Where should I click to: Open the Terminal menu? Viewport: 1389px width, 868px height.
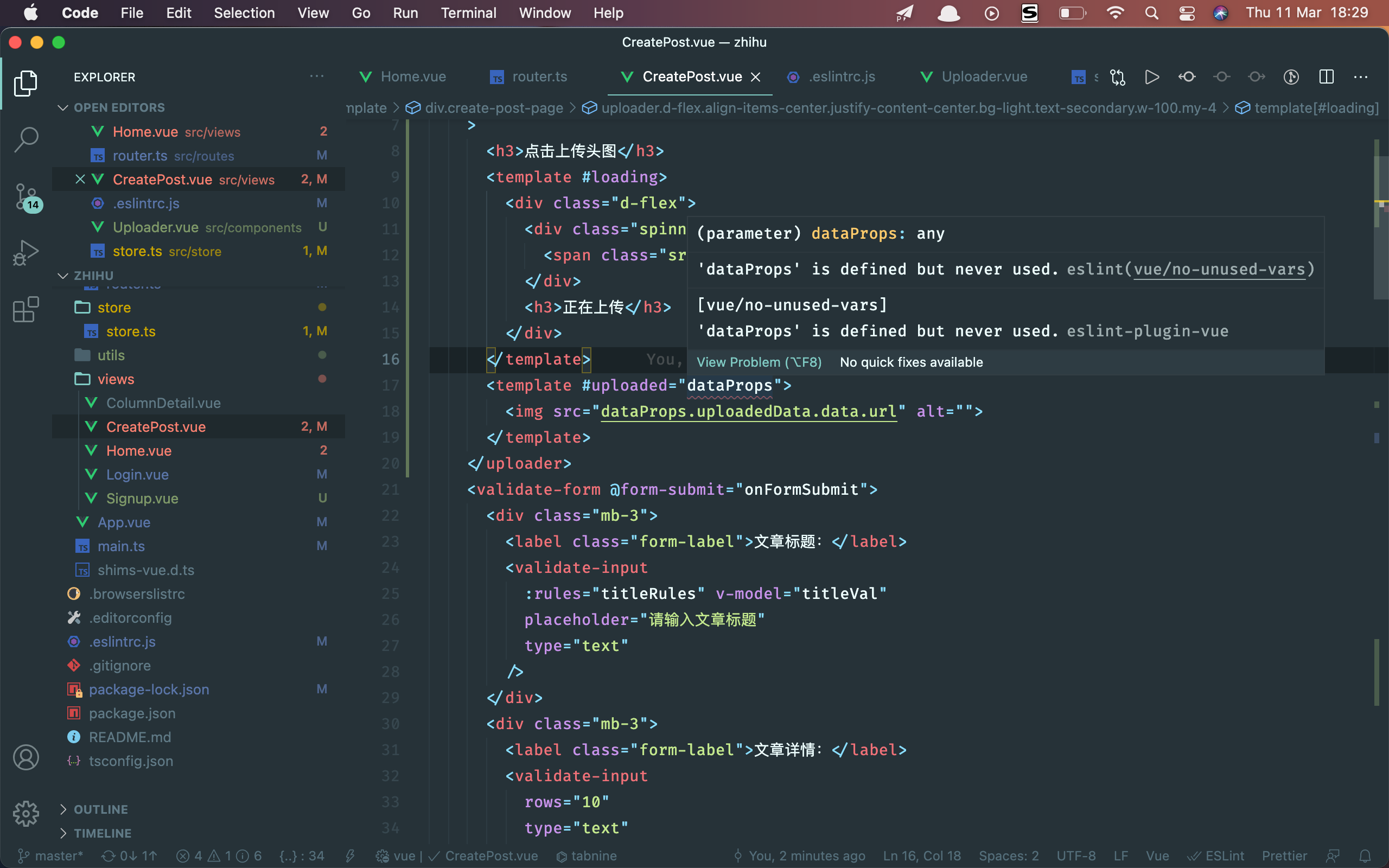coord(468,12)
